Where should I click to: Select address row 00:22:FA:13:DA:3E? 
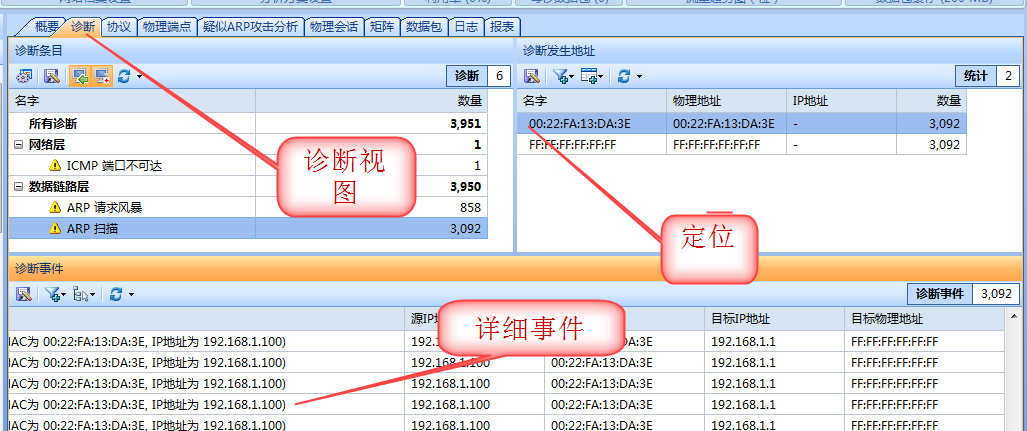click(x=741, y=123)
